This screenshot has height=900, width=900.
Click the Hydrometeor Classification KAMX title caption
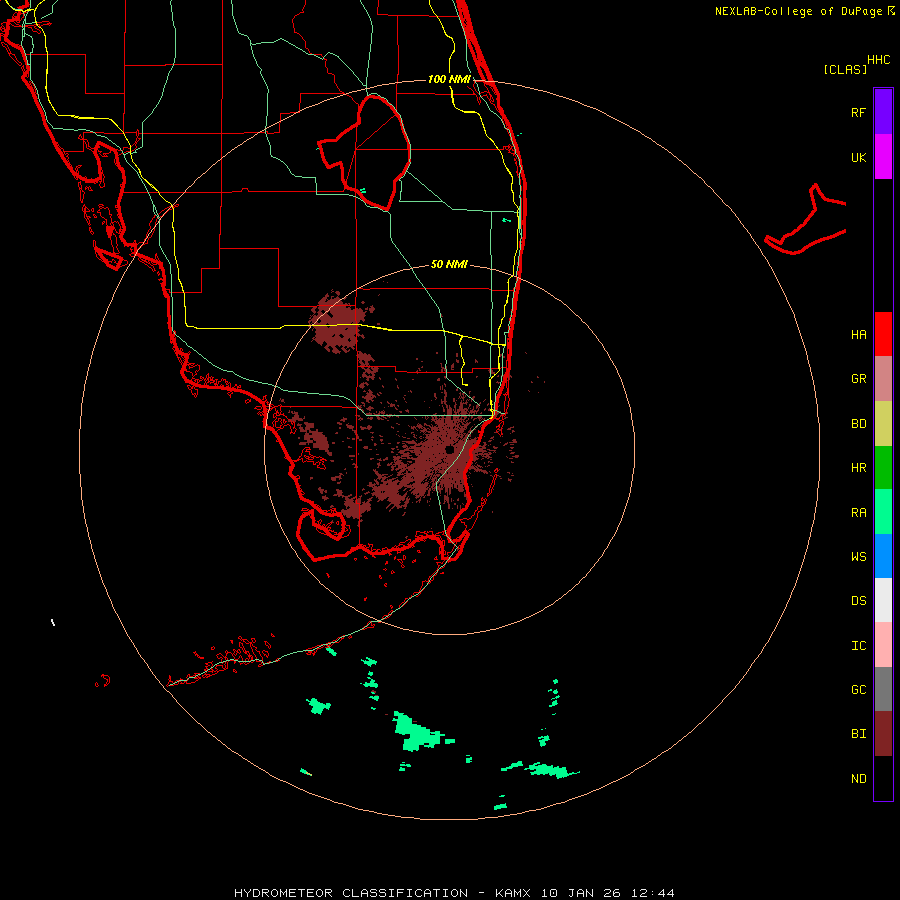point(454,893)
